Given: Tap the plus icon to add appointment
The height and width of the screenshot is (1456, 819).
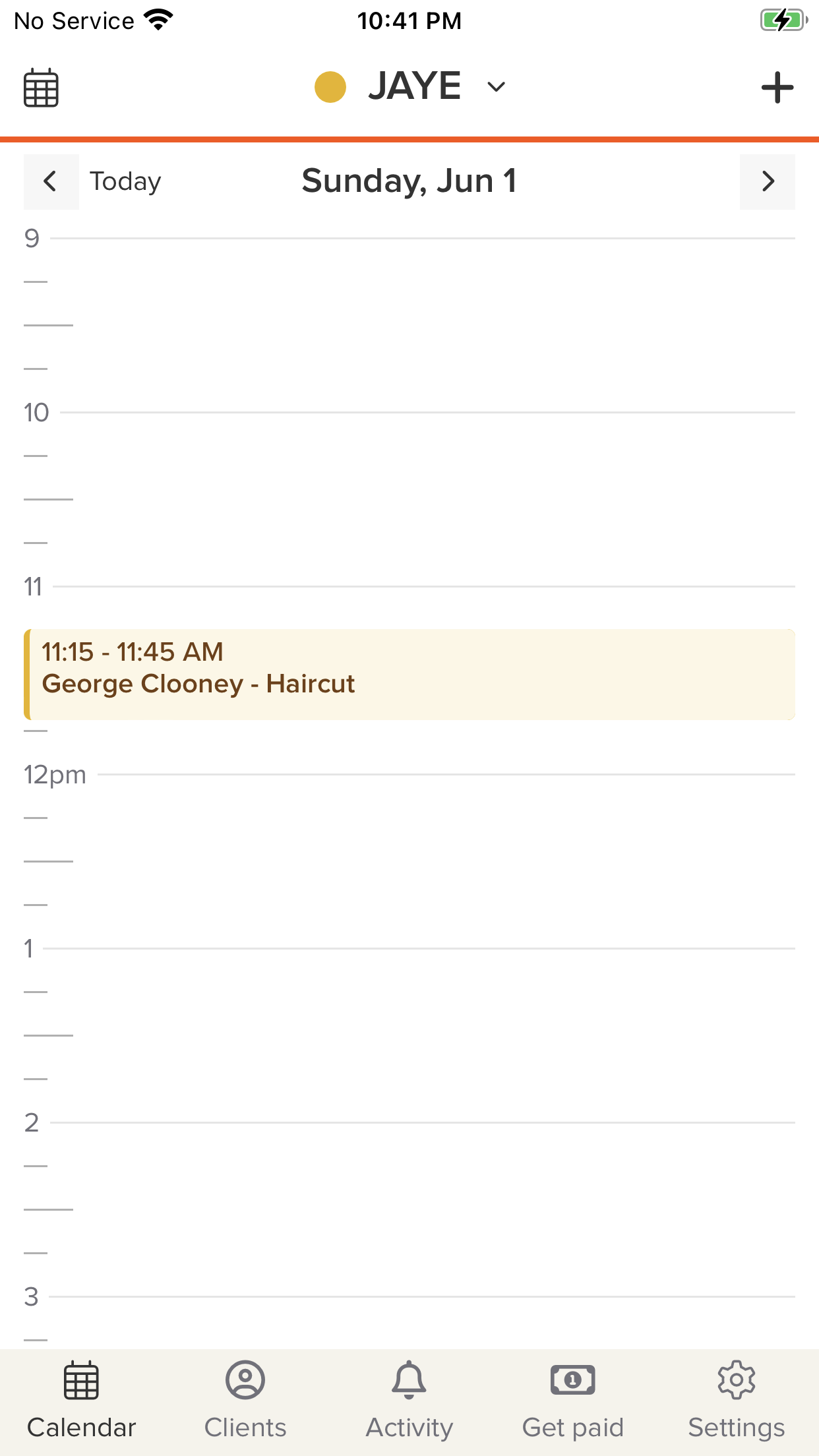Looking at the screenshot, I should tap(777, 88).
